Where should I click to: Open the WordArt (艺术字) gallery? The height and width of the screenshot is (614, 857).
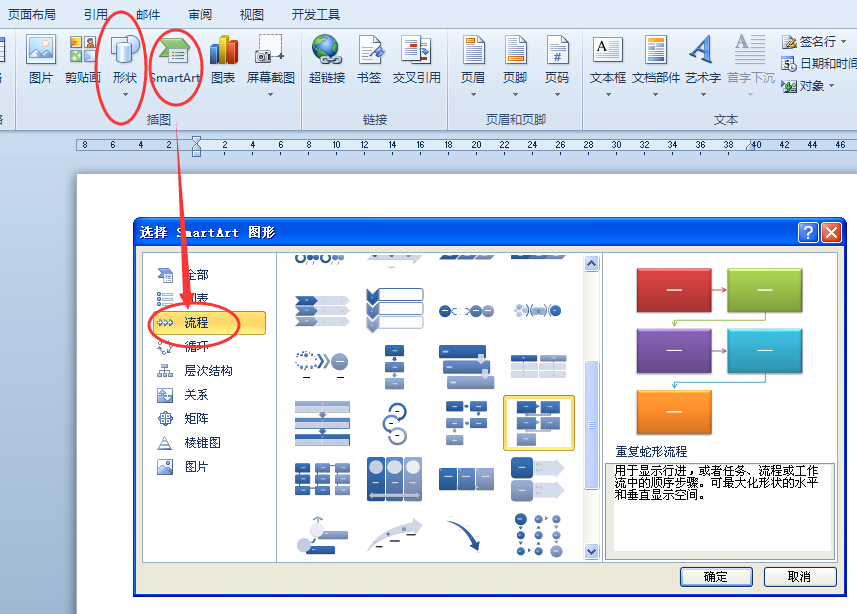tap(703, 66)
